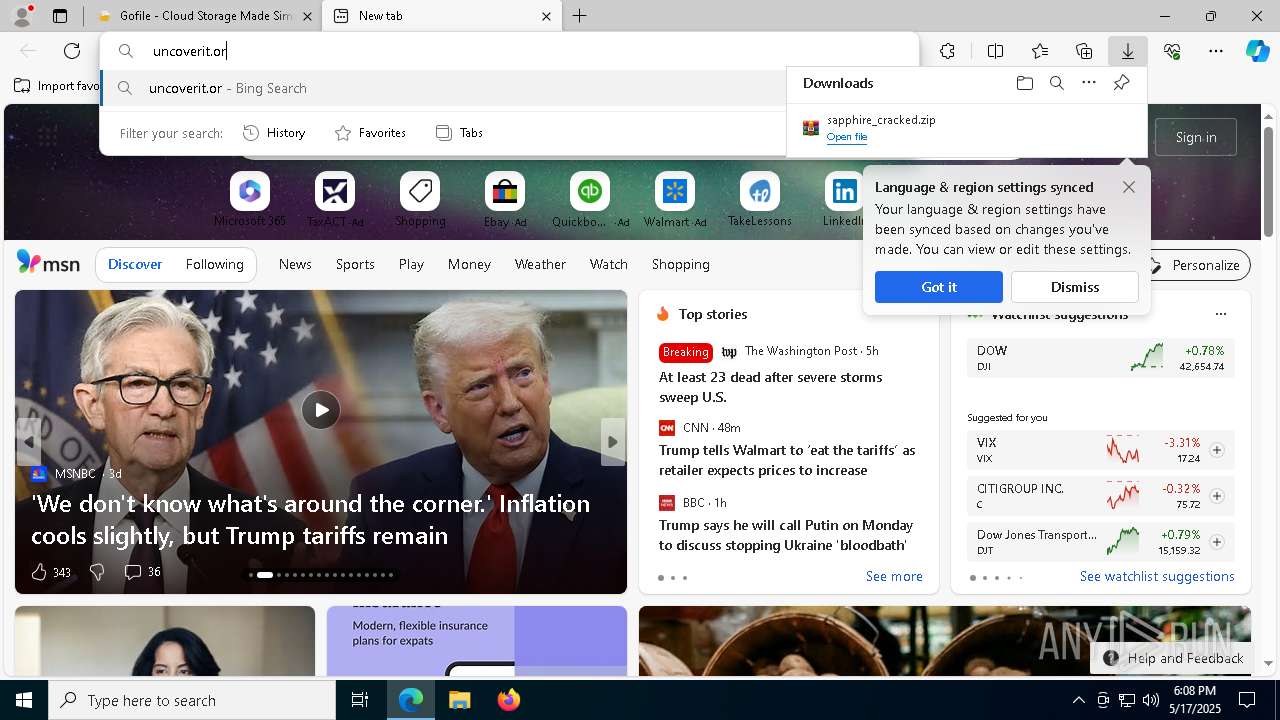Dislike the inflation story thumbs down

pyautogui.click(x=97, y=572)
